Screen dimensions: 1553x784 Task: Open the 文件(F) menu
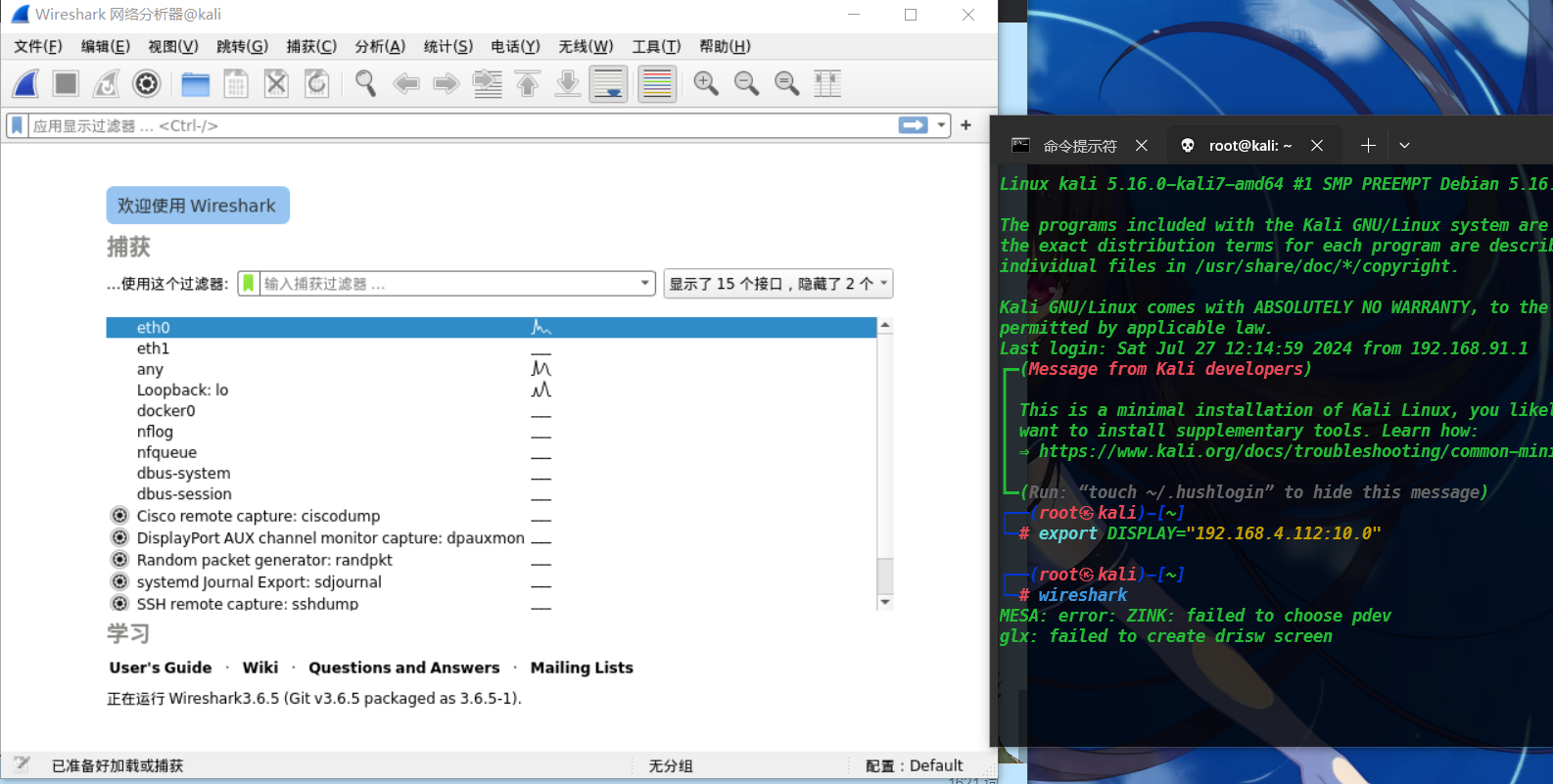point(38,46)
